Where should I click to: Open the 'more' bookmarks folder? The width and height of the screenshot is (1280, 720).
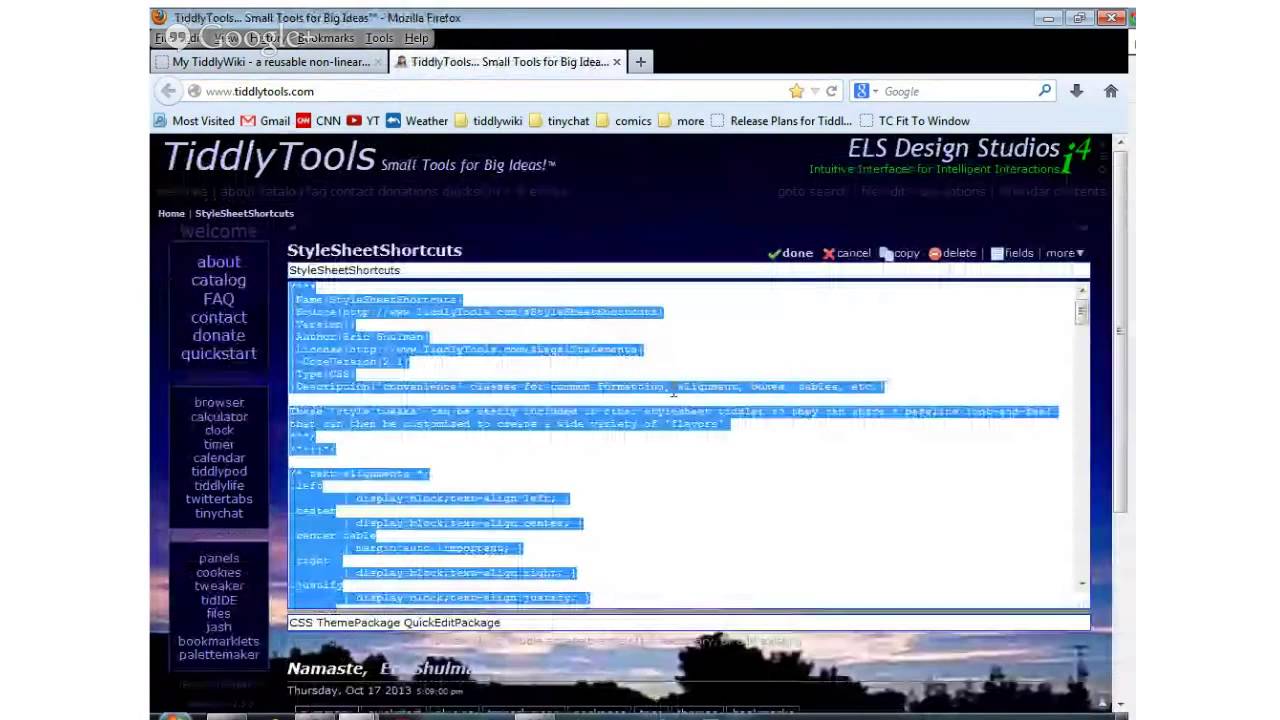coord(681,121)
